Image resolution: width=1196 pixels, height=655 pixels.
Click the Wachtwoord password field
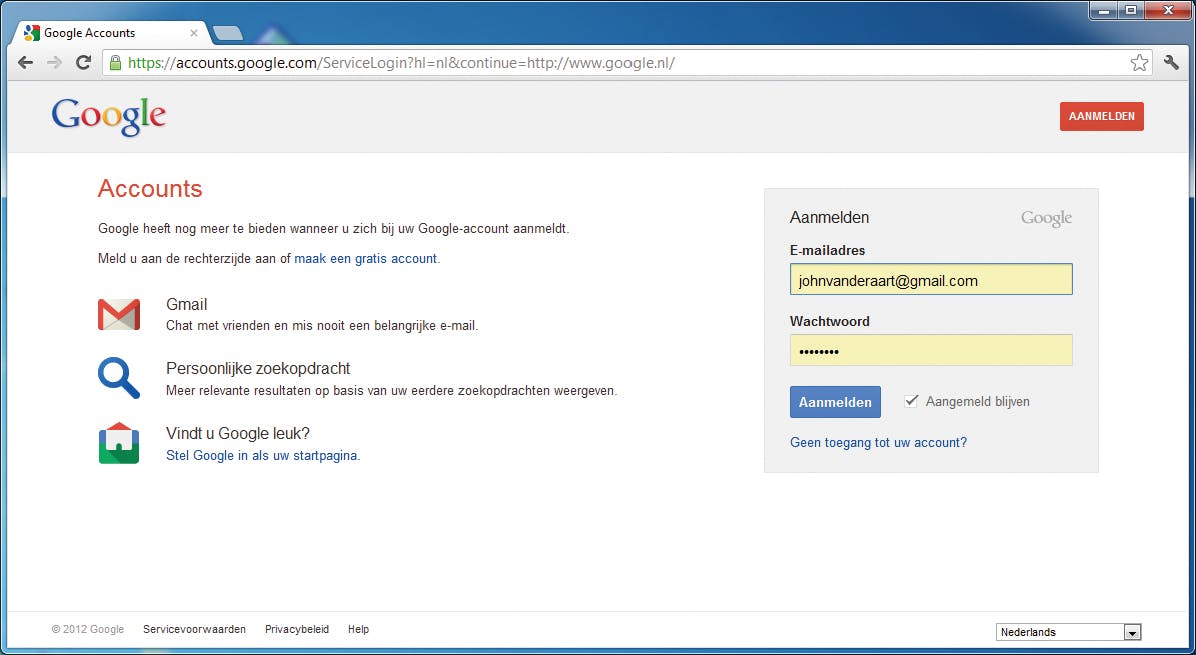pos(931,350)
